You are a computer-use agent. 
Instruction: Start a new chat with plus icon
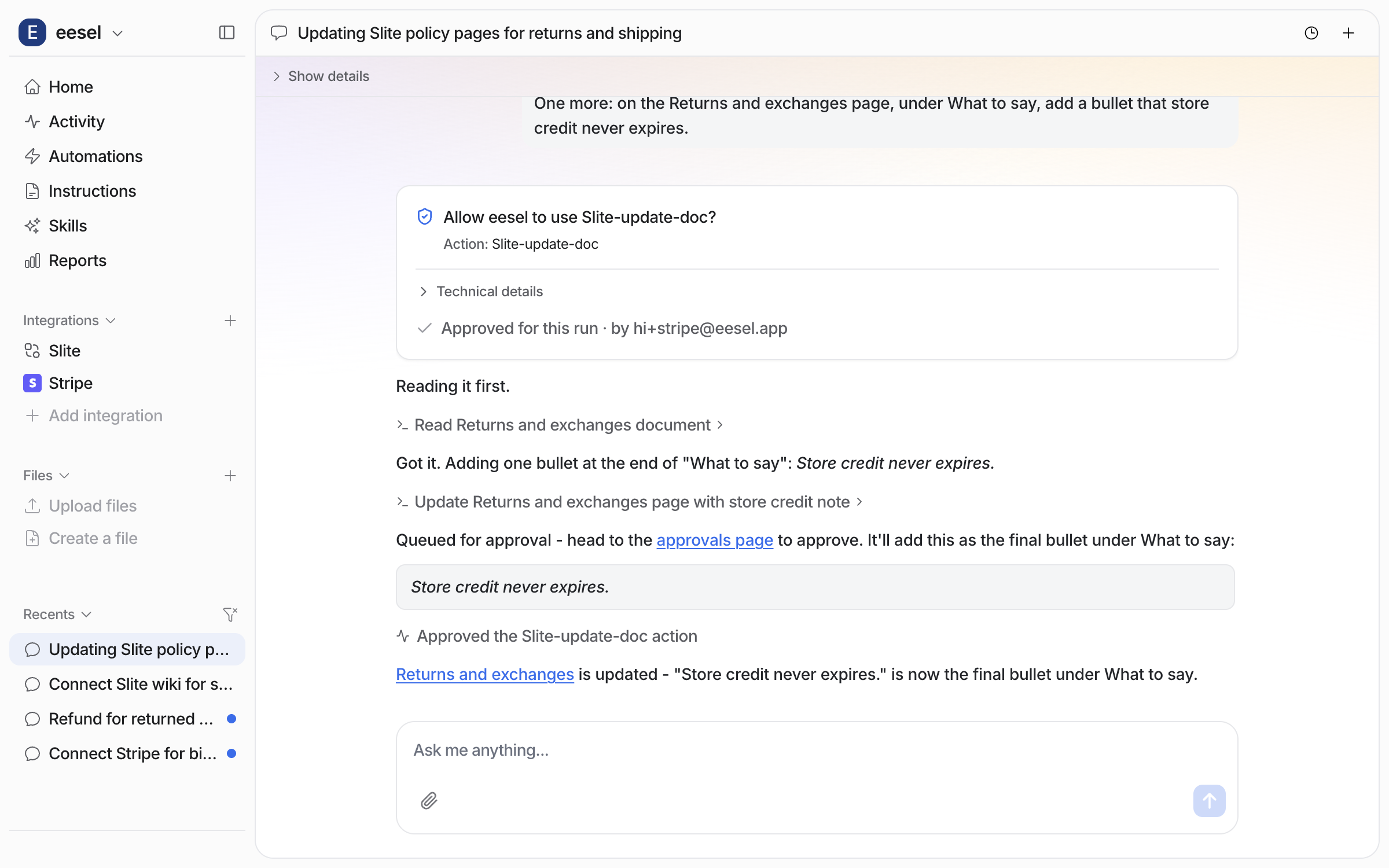click(x=1348, y=33)
